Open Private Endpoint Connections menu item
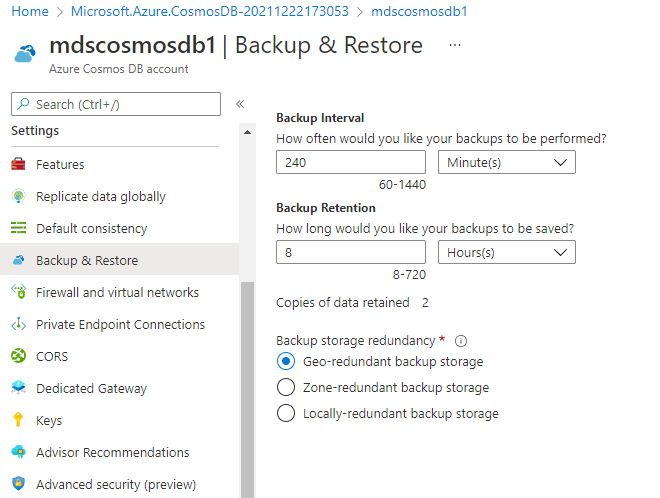Viewport: 660px width, 498px height. point(120,324)
